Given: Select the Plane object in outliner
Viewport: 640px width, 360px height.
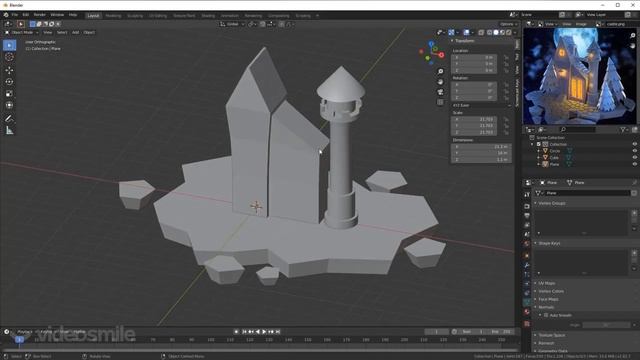Looking at the screenshot, I should click(x=554, y=164).
